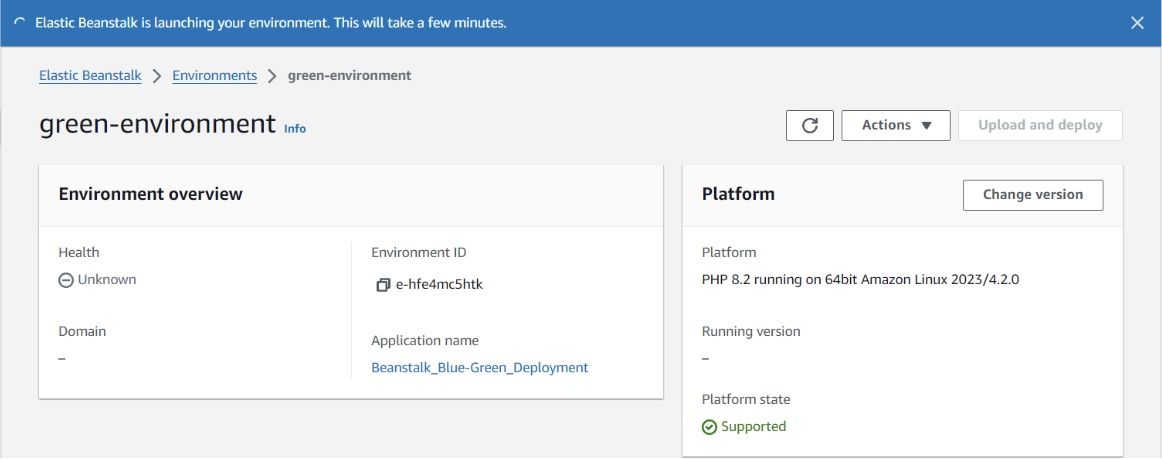Go to the Elastic Beanstalk breadcrumb link
This screenshot has height=460, width=1162.
(x=90, y=75)
